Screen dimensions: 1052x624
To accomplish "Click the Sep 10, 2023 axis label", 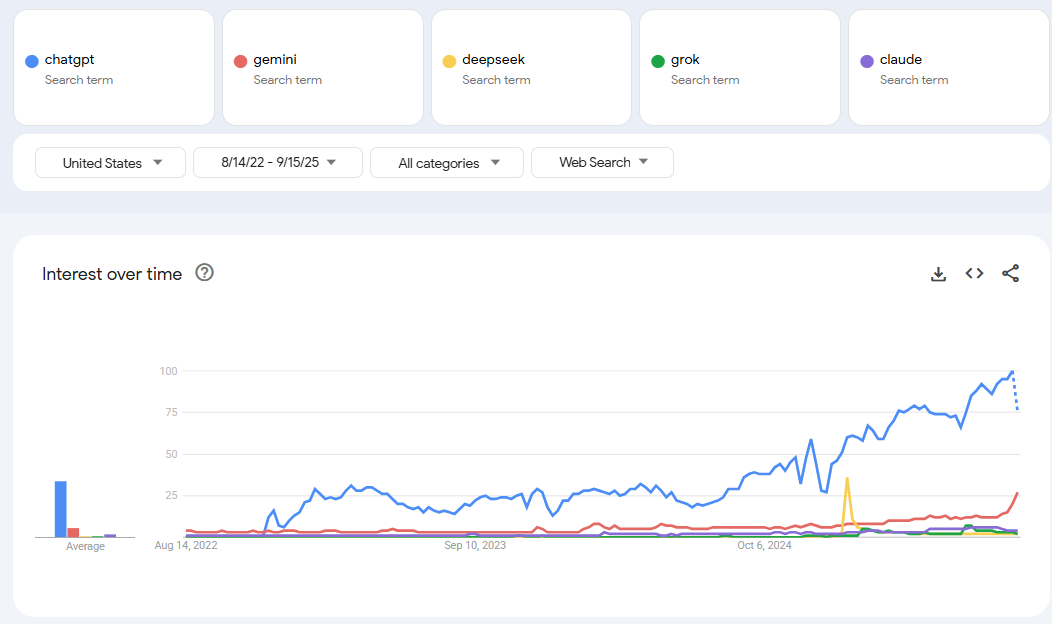I will pos(475,545).
